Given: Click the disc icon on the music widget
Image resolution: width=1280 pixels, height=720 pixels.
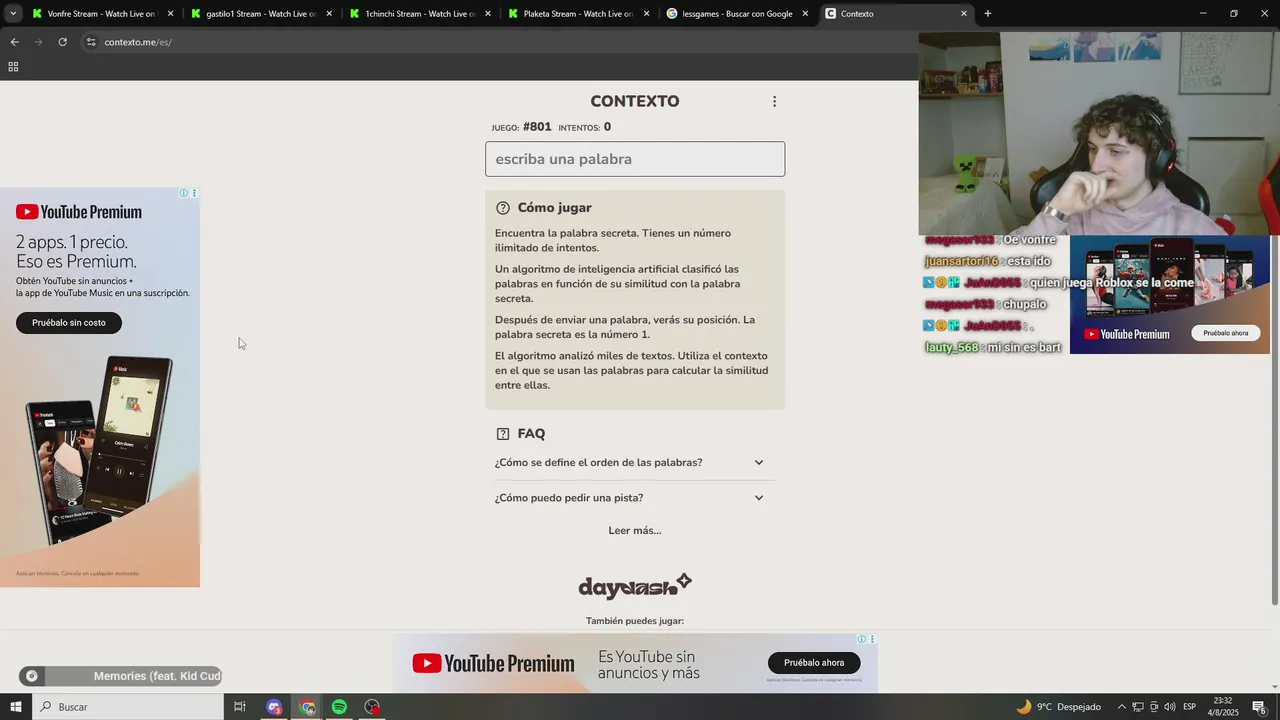Looking at the screenshot, I should tap(31, 676).
